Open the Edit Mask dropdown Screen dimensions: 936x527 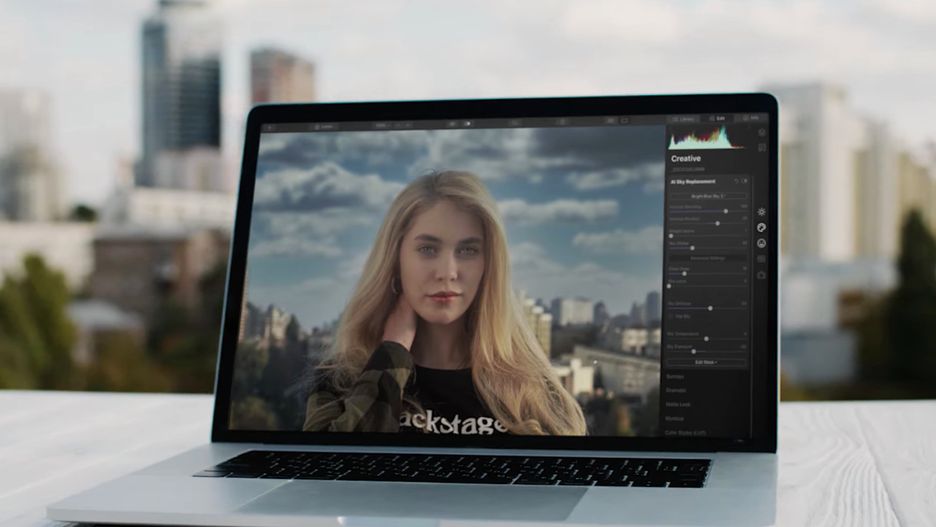(706, 362)
